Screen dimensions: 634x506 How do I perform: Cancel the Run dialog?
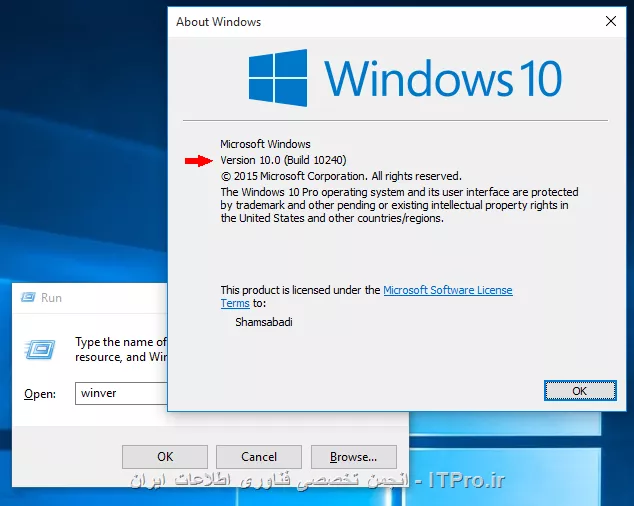pyautogui.click(x=259, y=457)
